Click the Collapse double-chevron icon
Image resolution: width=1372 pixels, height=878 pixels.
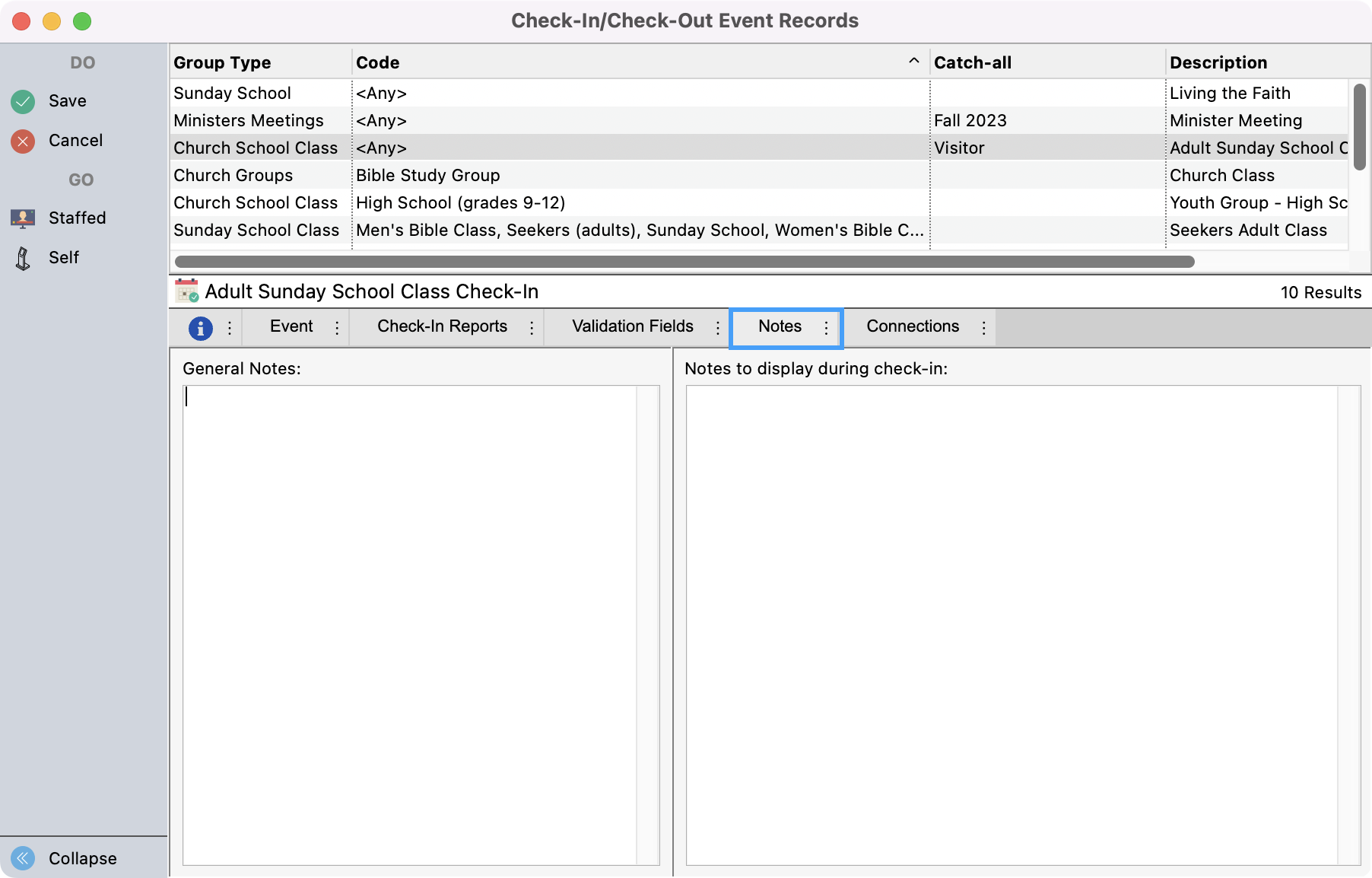click(22, 858)
